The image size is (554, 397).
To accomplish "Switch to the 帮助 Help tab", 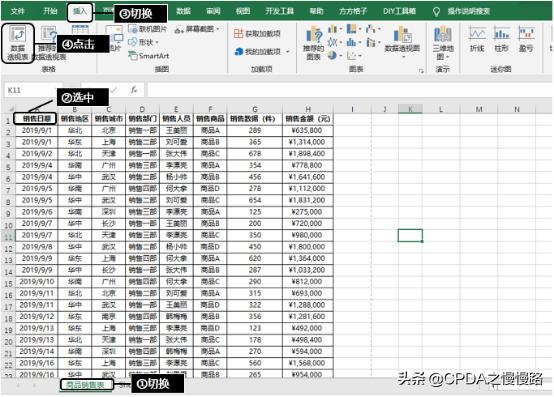I will coord(316,11).
